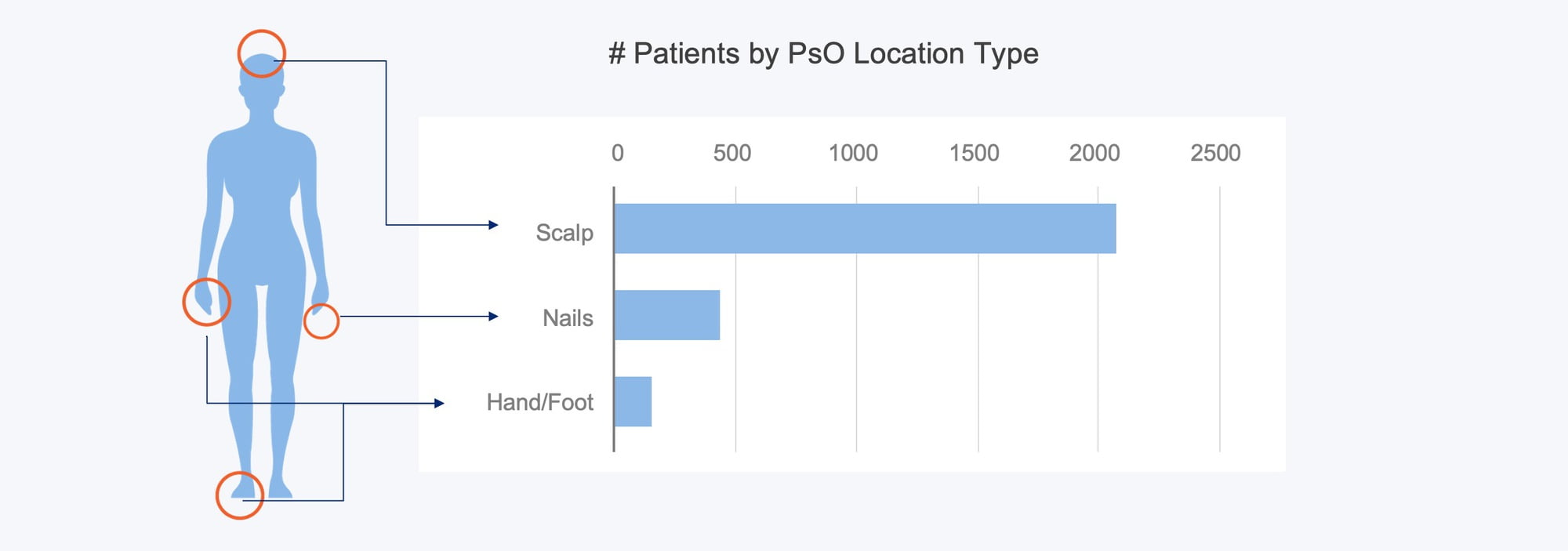Image resolution: width=1568 pixels, height=551 pixels.
Task: Select the Hand/Foot bar in chart
Action: pyautogui.click(x=633, y=401)
